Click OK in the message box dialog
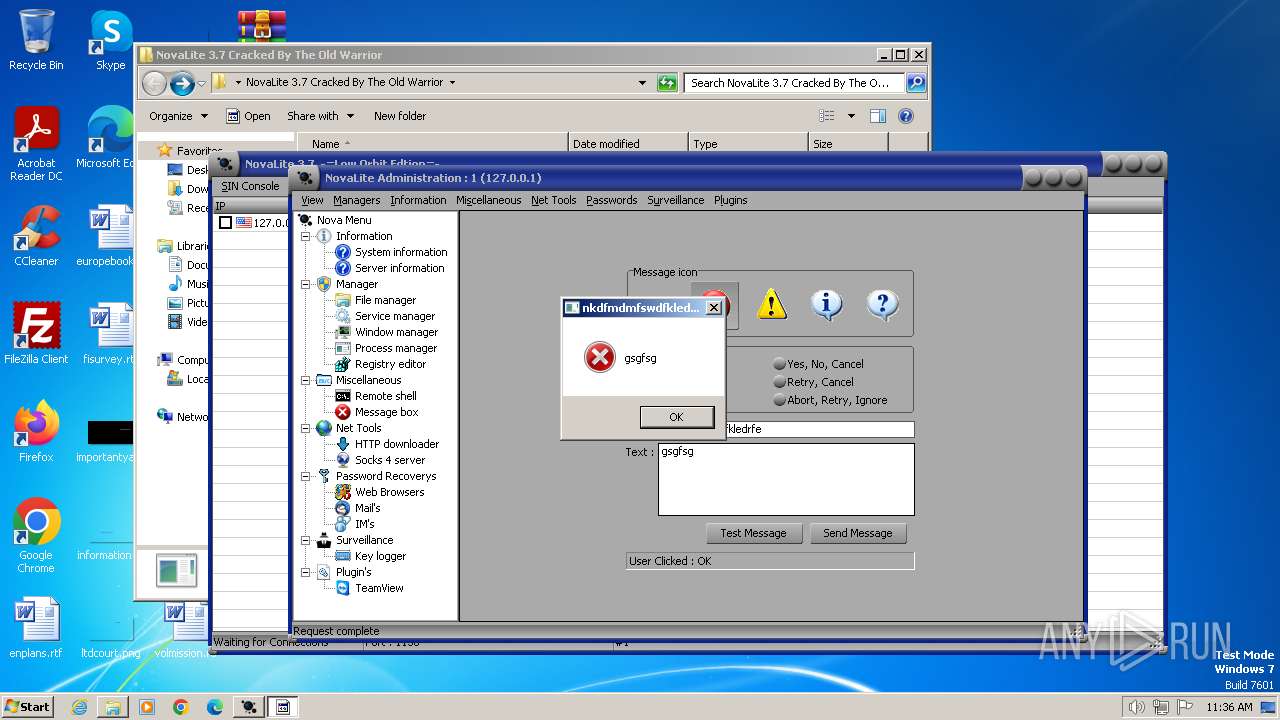Image resolution: width=1280 pixels, height=720 pixels. (677, 417)
